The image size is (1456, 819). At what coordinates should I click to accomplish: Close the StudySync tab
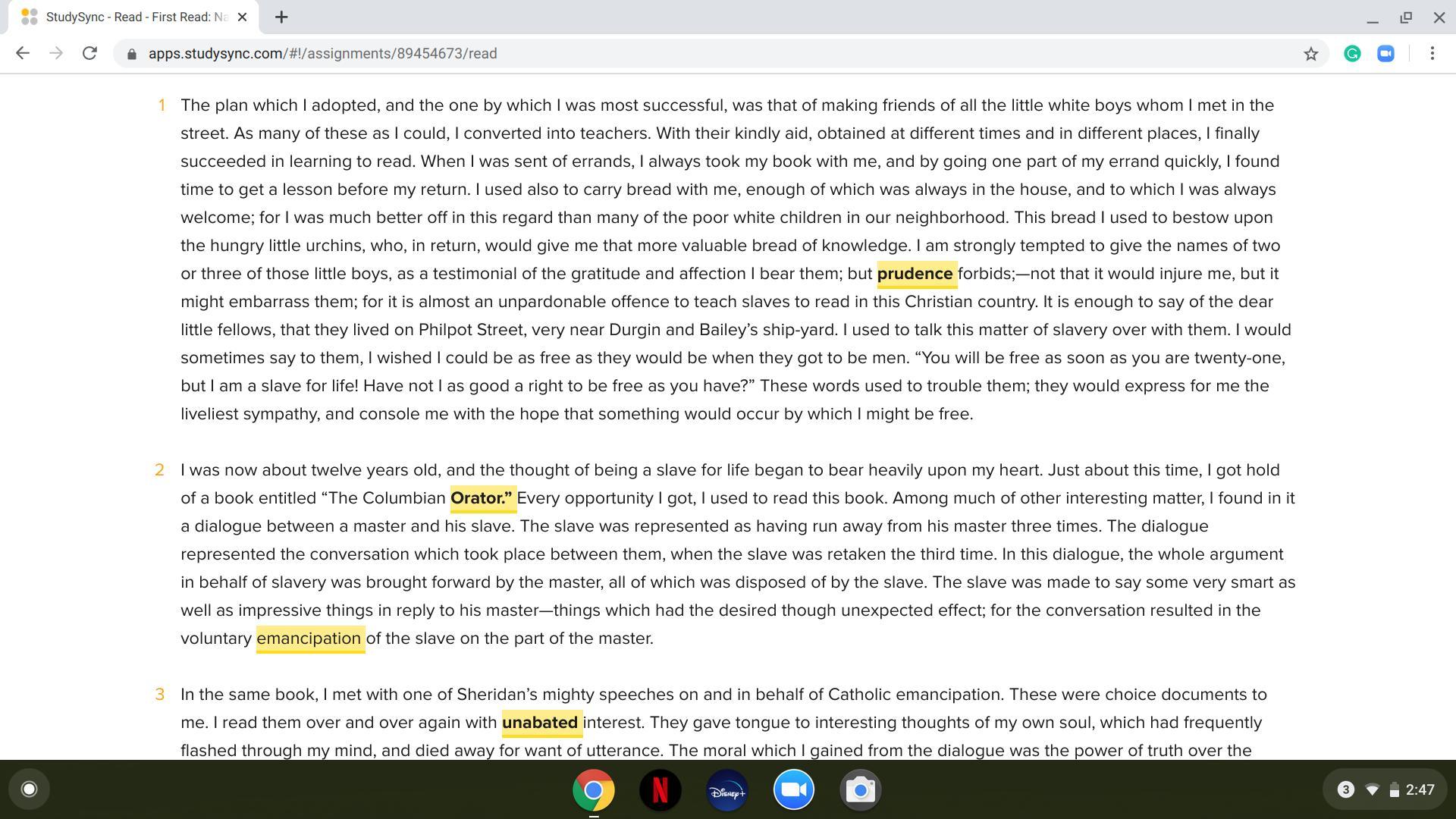pos(242,17)
